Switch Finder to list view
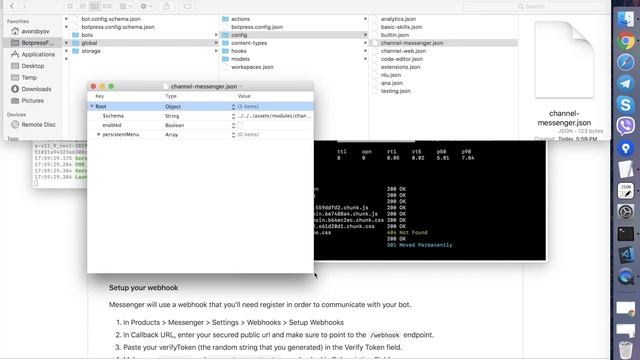Screen dimensions: 640x360 82,6
